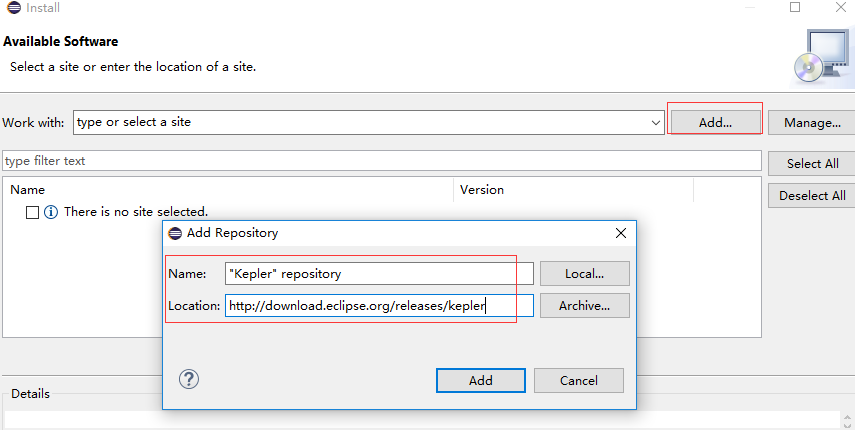
Task: Click the scrollbar arrows in Details area
Action: 847,421
